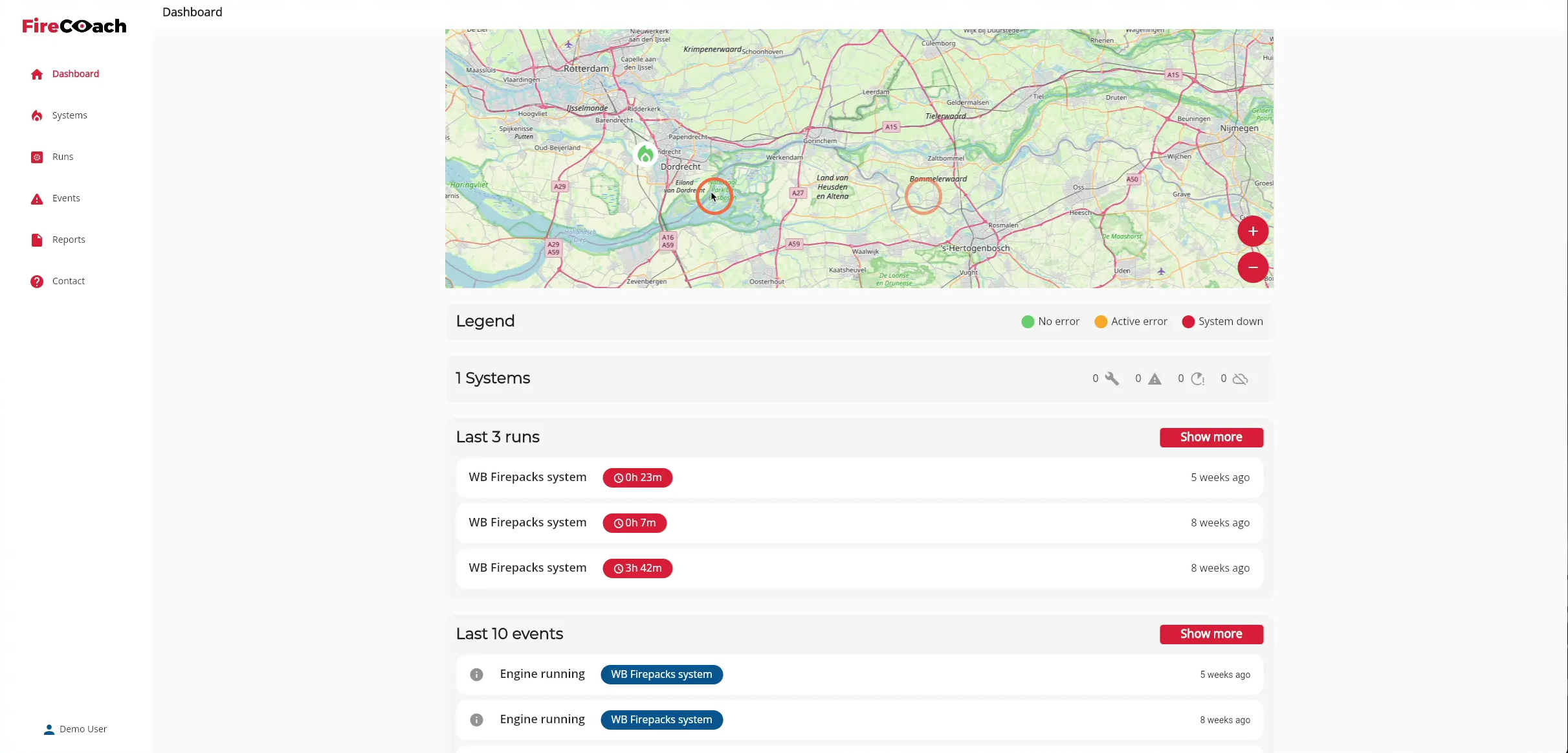Image resolution: width=1568 pixels, height=753 pixels.
Task: Open the Dashboard home icon
Action: tap(37, 74)
